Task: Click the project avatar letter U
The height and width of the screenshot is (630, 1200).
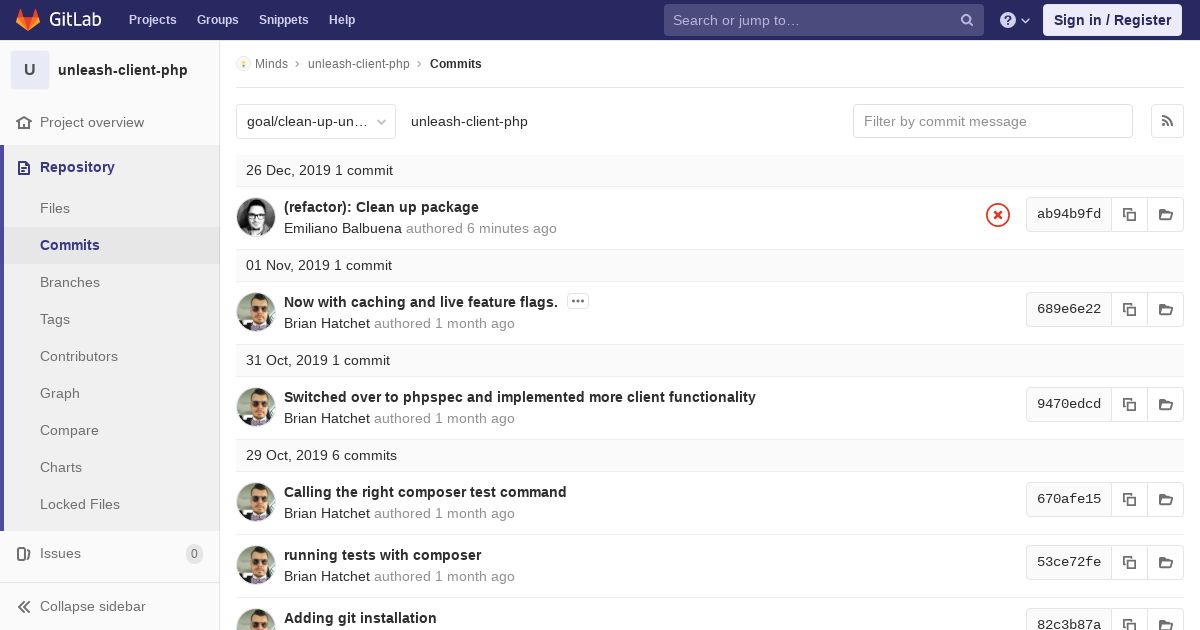Action: coord(30,70)
